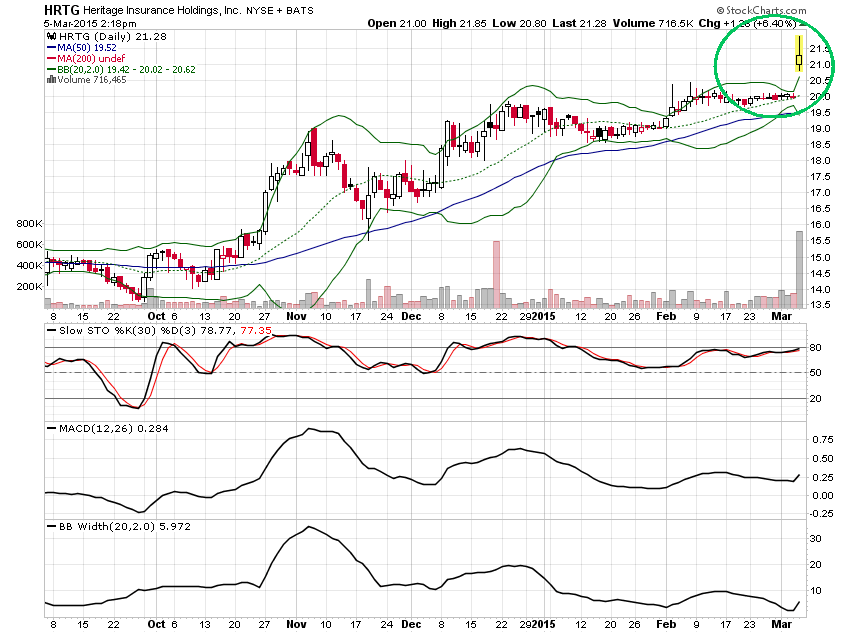Click the 13.5 price axis label

[x=820, y=304]
